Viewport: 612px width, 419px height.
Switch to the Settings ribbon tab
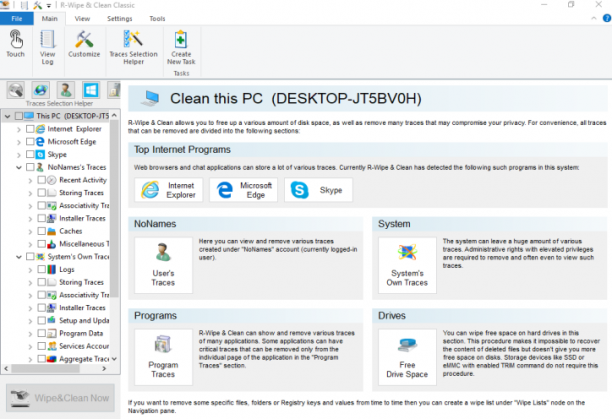[x=120, y=18]
